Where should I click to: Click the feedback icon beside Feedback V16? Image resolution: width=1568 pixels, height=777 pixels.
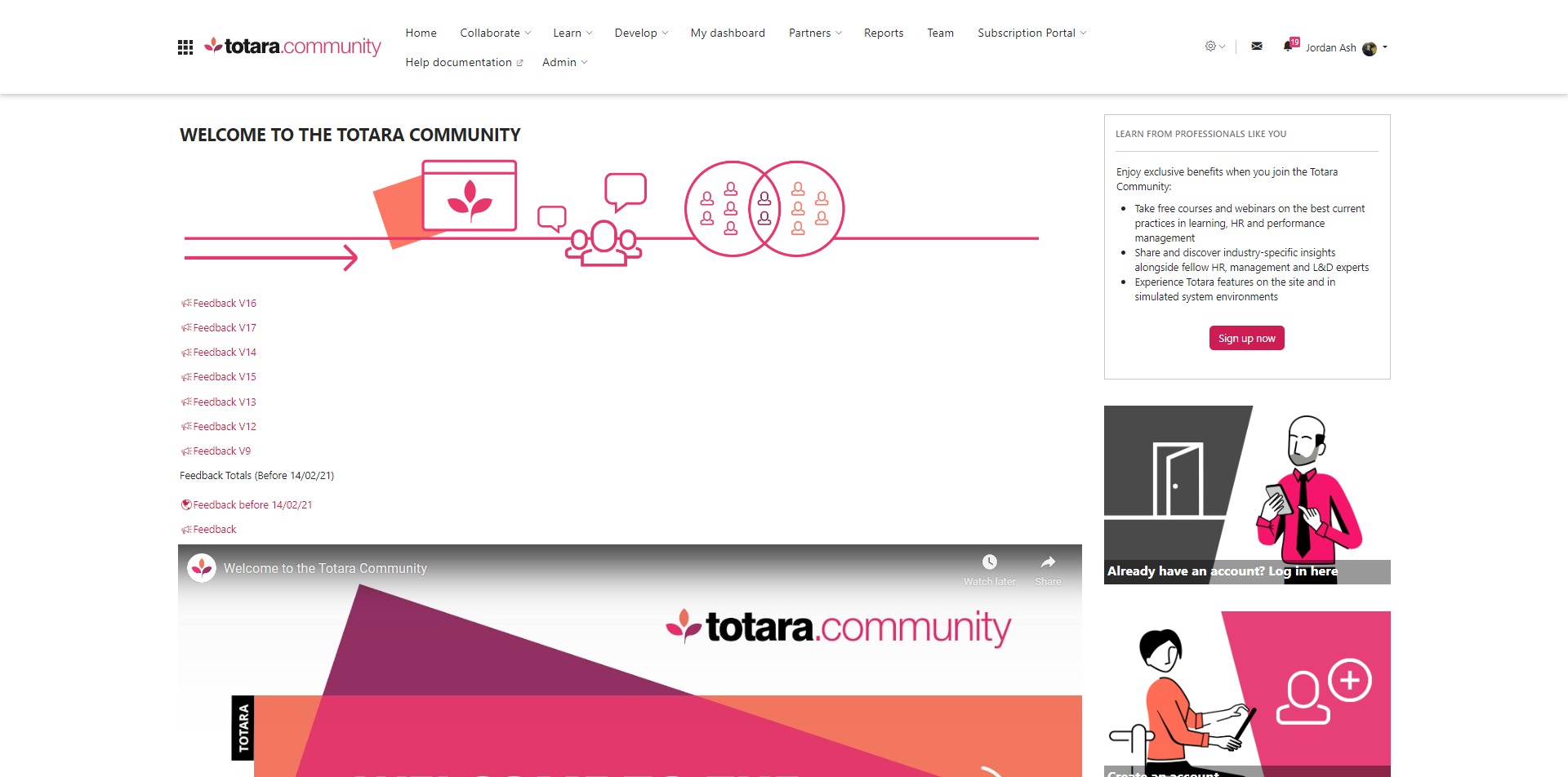coord(186,303)
